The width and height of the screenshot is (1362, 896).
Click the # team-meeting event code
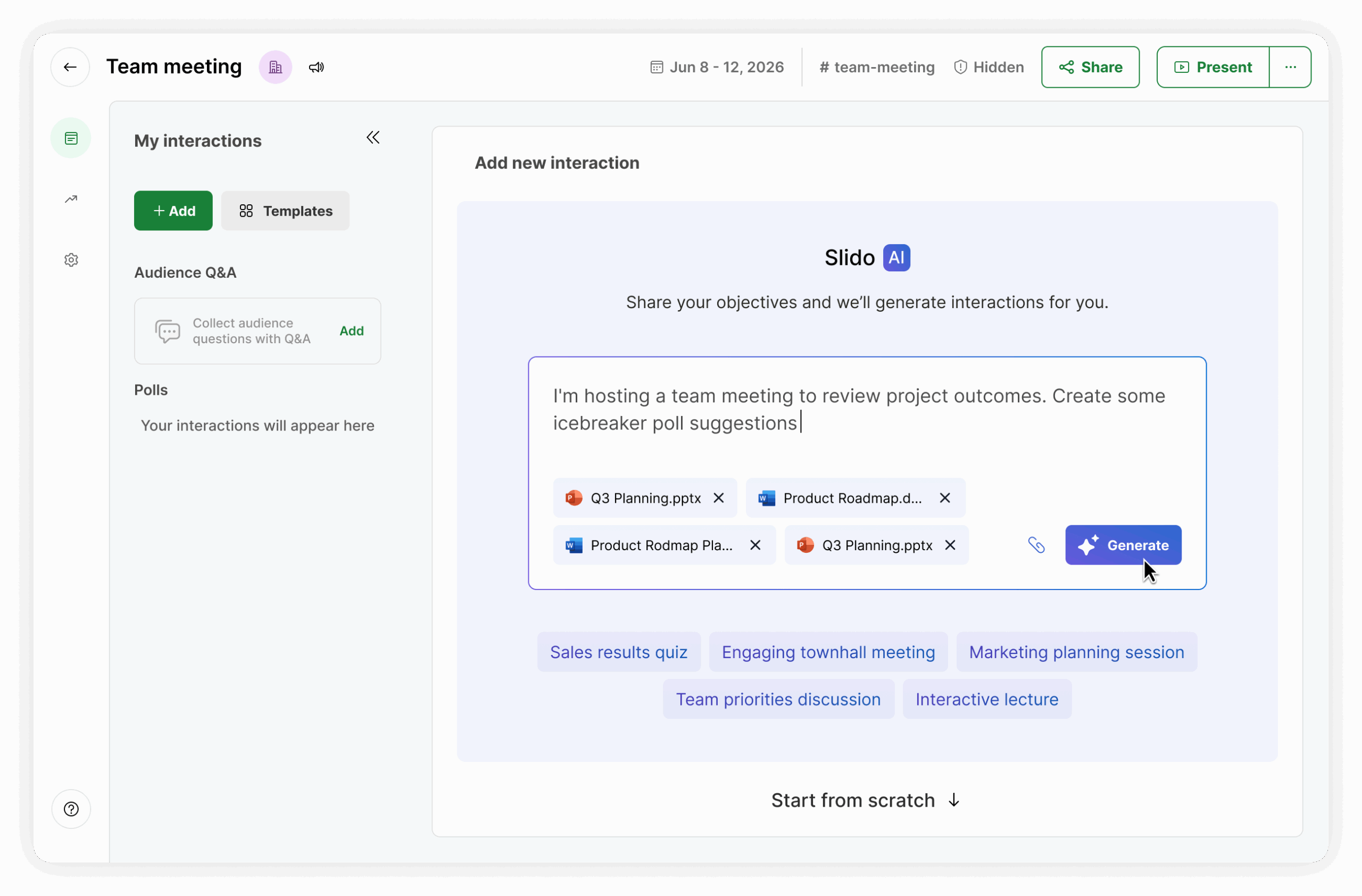tap(877, 67)
